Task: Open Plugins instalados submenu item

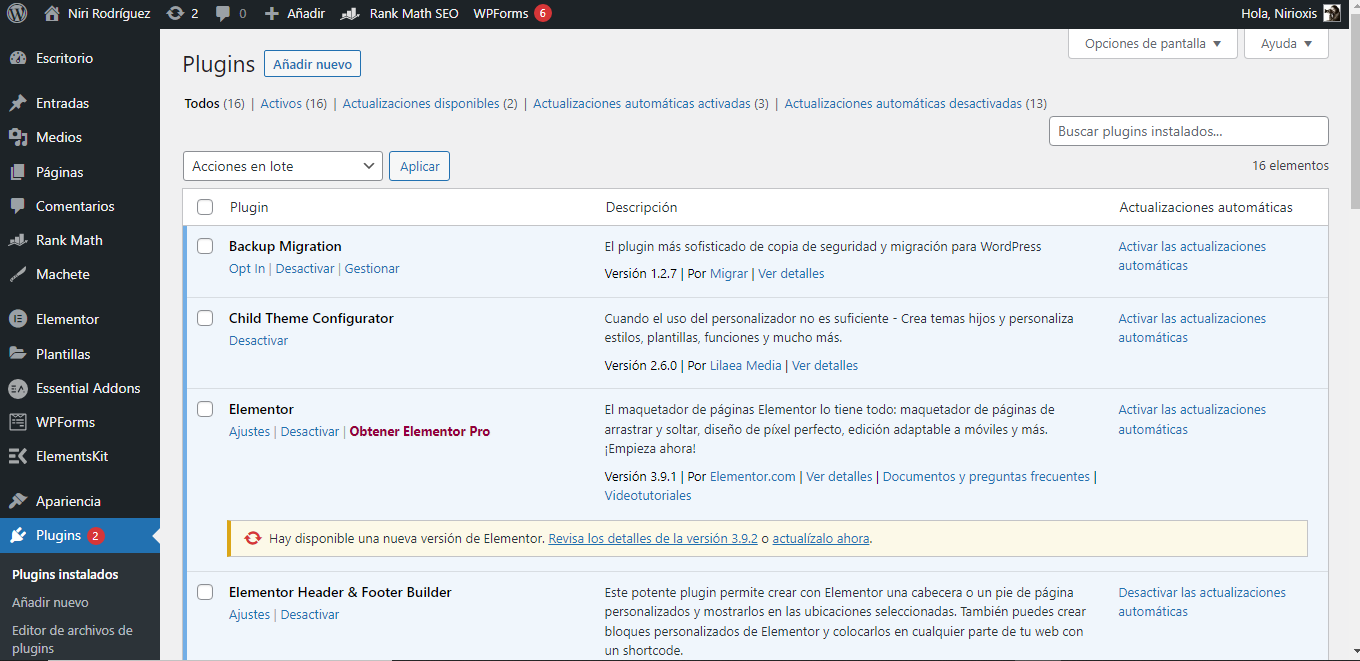Action: click(x=65, y=575)
